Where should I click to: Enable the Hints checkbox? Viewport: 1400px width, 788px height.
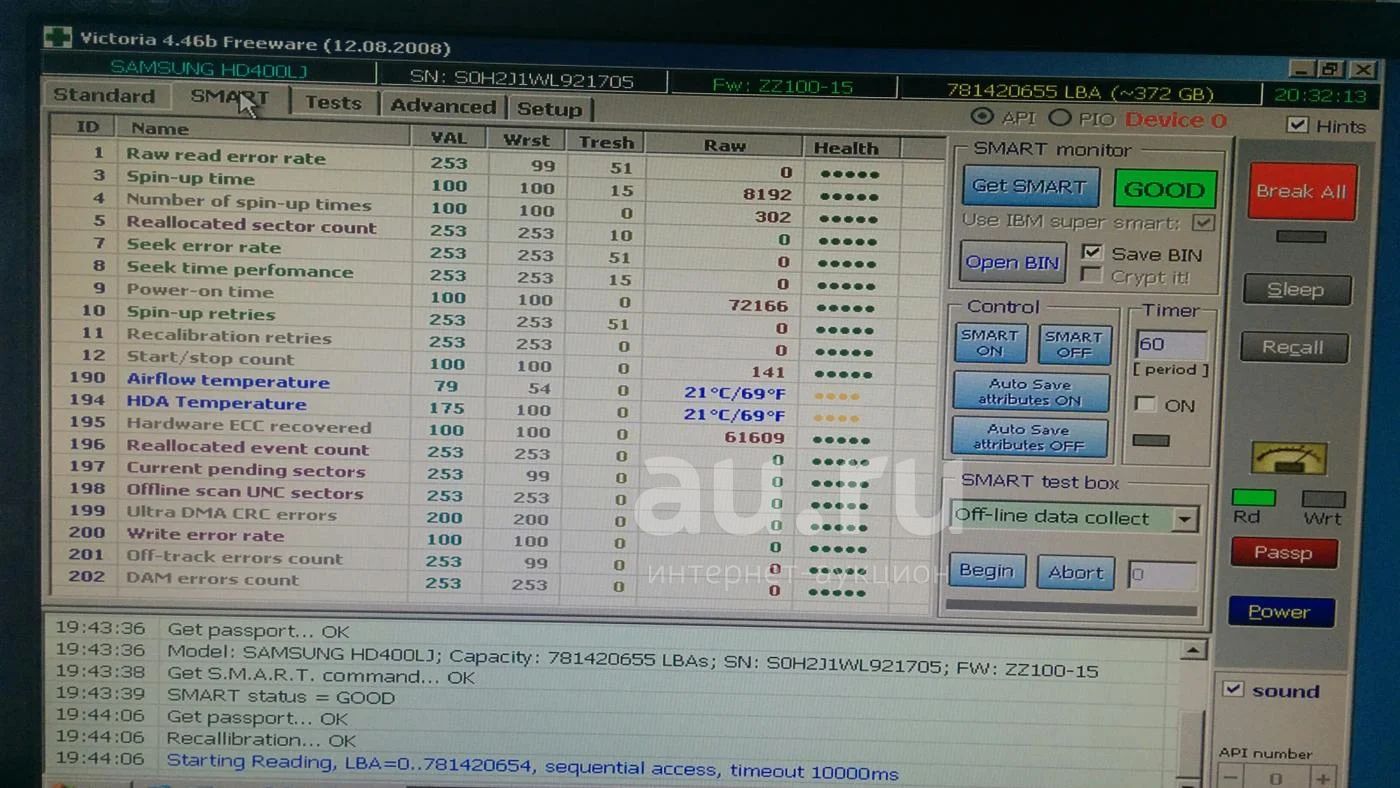point(1298,125)
